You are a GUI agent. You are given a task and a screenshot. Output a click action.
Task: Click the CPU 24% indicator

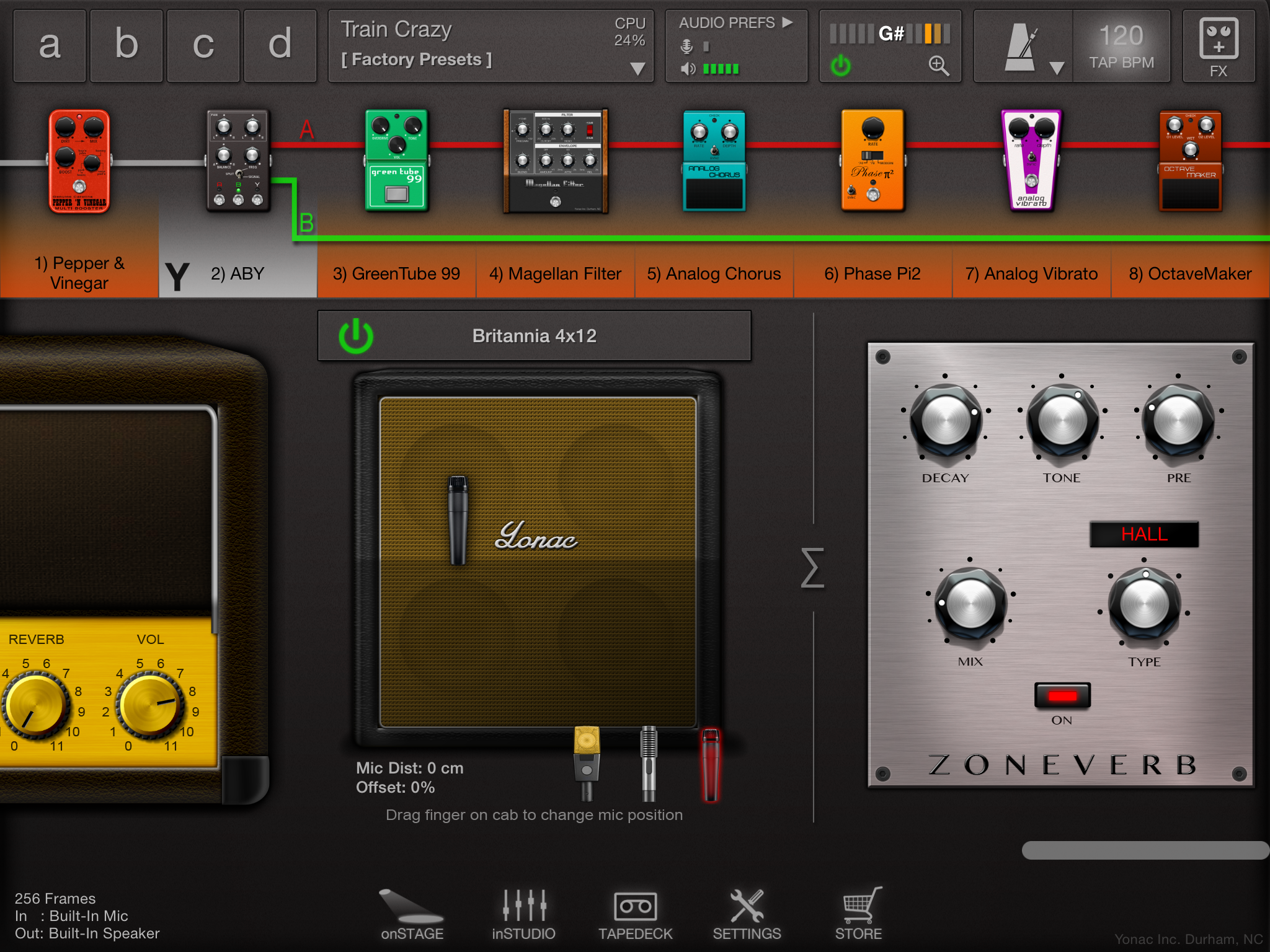(629, 32)
